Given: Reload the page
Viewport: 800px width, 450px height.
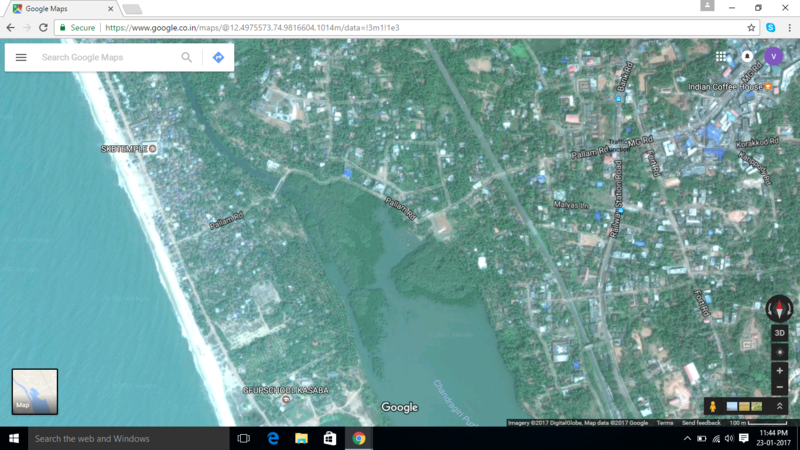Looking at the screenshot, I should click(x=43, y=28).
